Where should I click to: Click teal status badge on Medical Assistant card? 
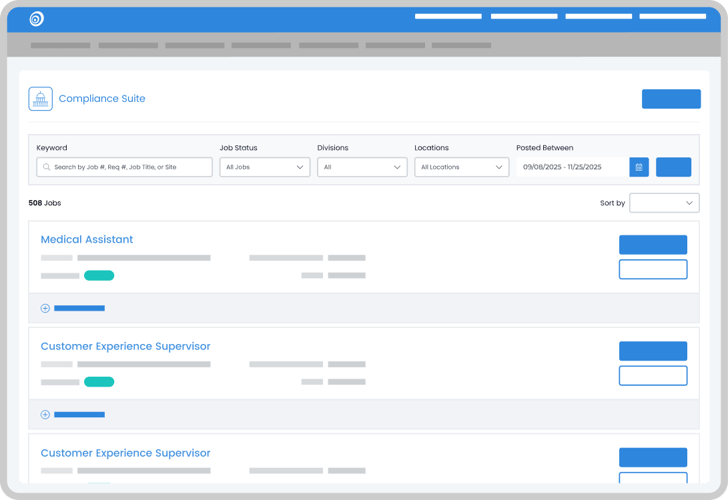[x=99, y=275]
